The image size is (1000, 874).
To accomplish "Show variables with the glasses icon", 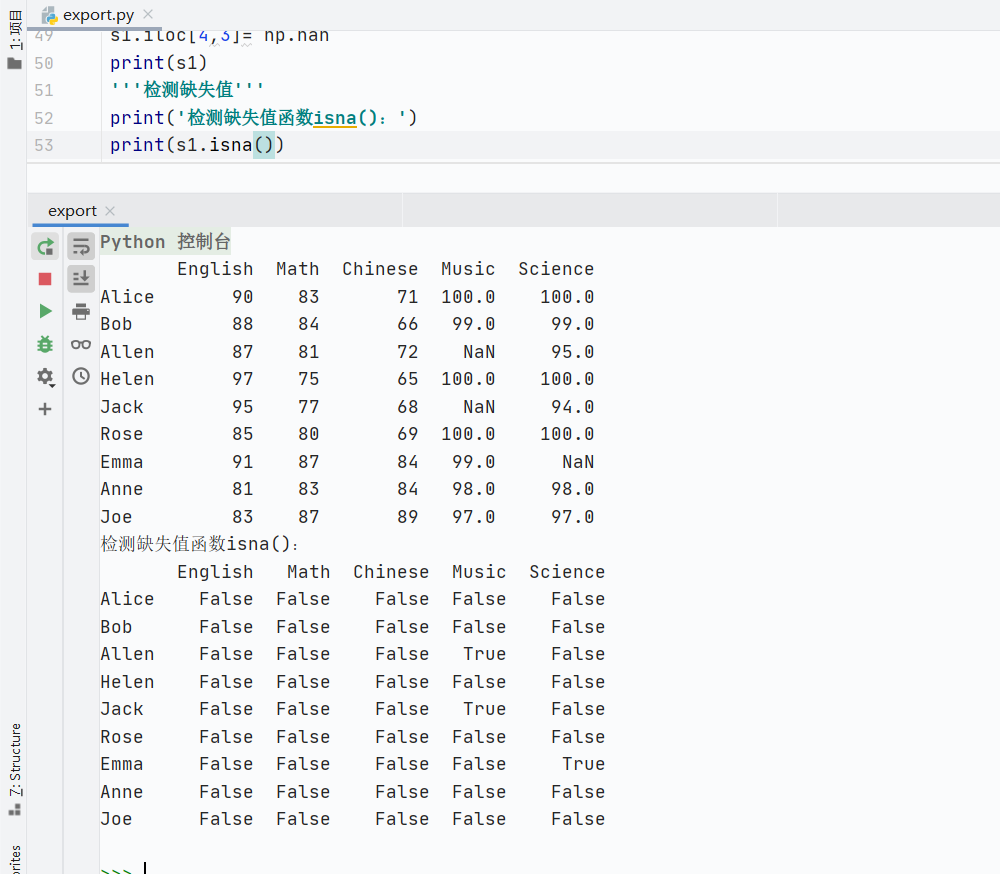I will pos(81,344).
